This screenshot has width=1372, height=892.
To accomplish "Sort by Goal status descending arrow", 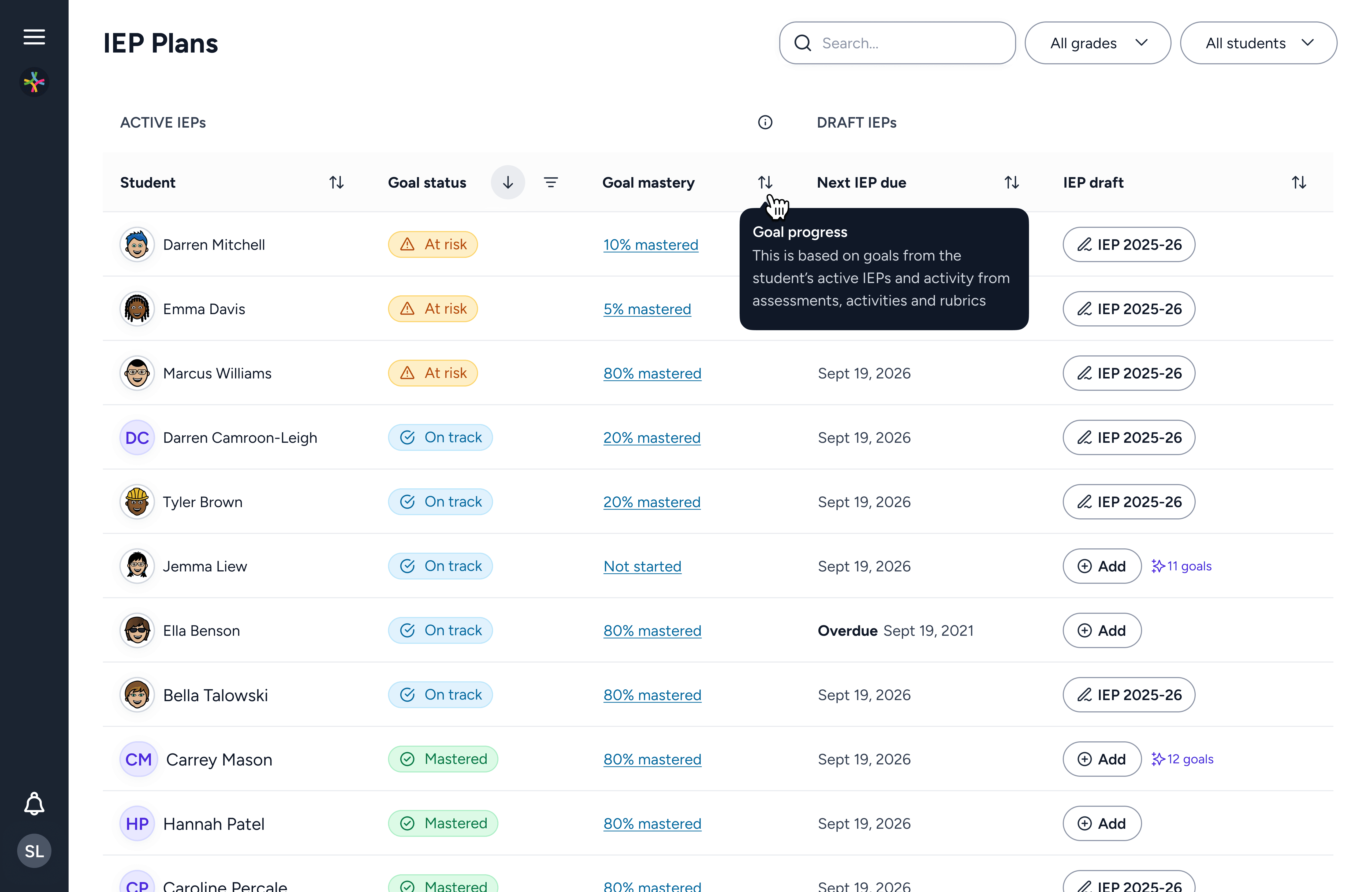I will pyautogui.click(x=507, y=183).
